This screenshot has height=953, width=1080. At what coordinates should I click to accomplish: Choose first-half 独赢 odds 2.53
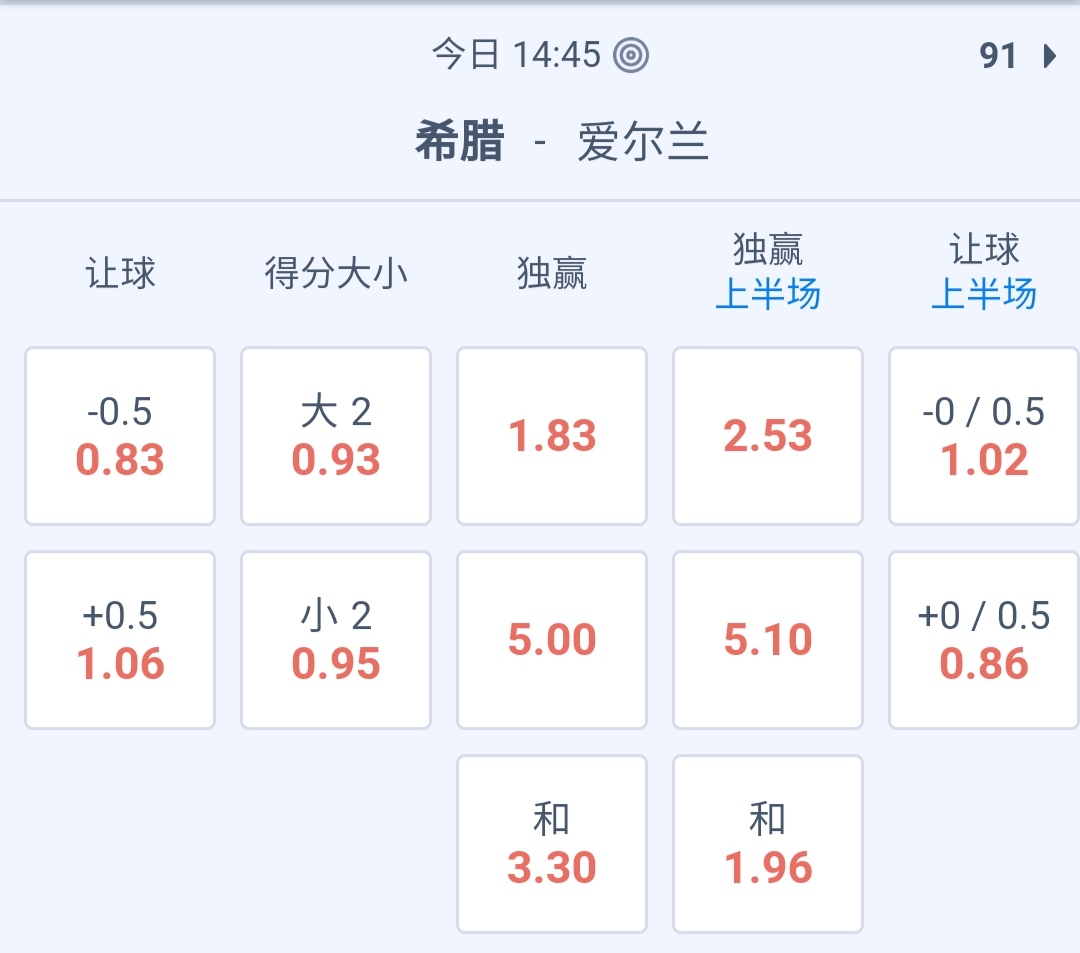click(x=768, y=436)
